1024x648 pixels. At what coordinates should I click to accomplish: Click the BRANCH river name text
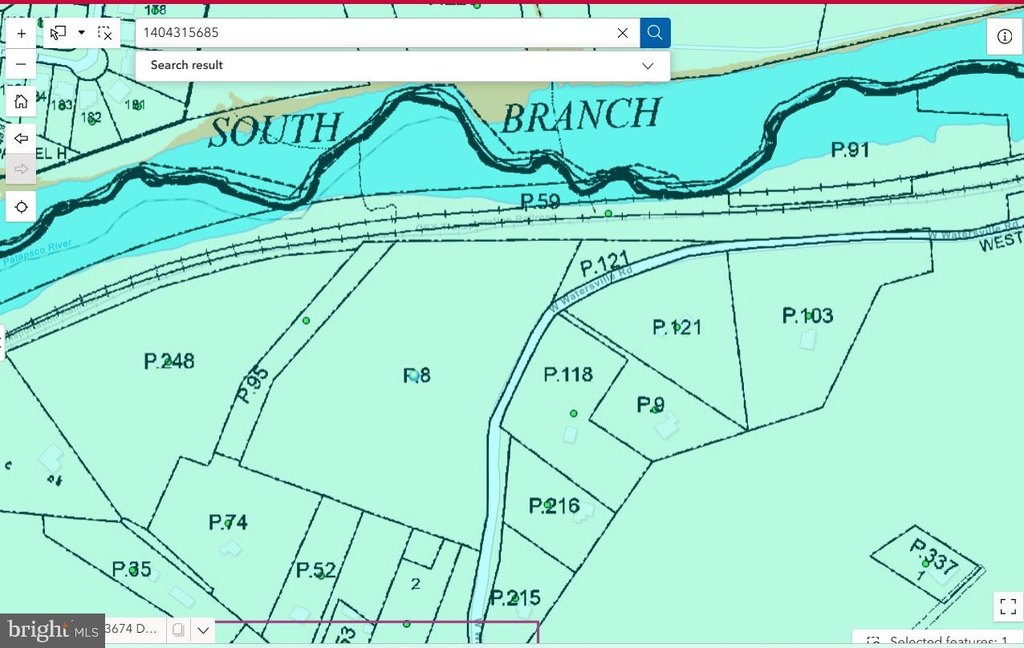point(581,115)
